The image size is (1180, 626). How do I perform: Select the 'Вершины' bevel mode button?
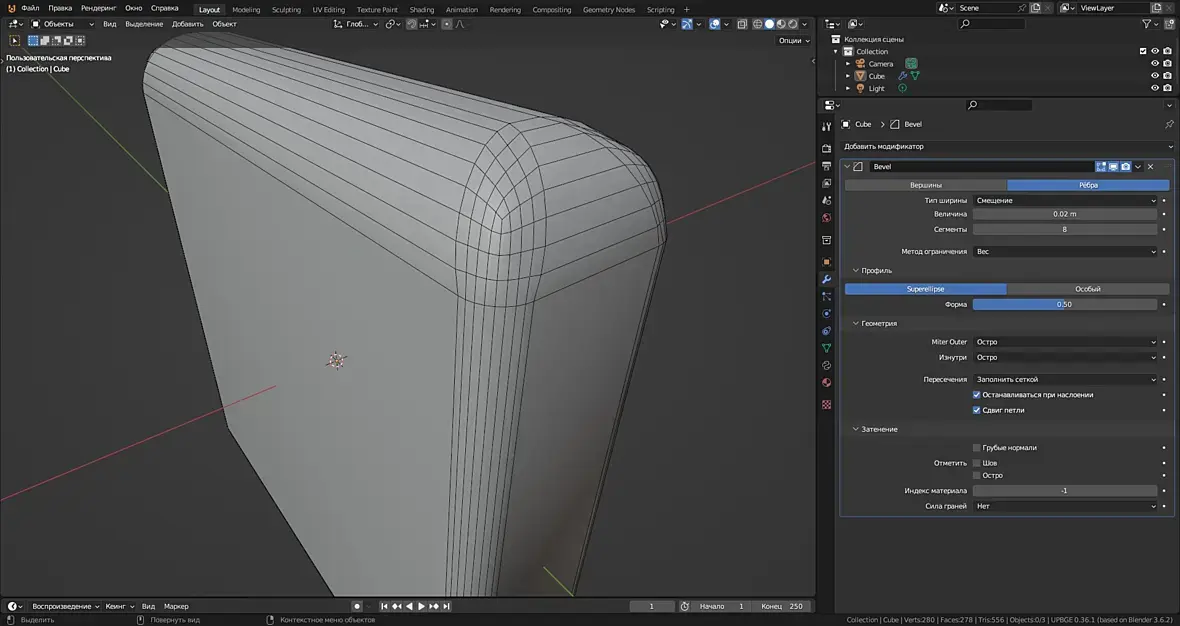[925, 185]
